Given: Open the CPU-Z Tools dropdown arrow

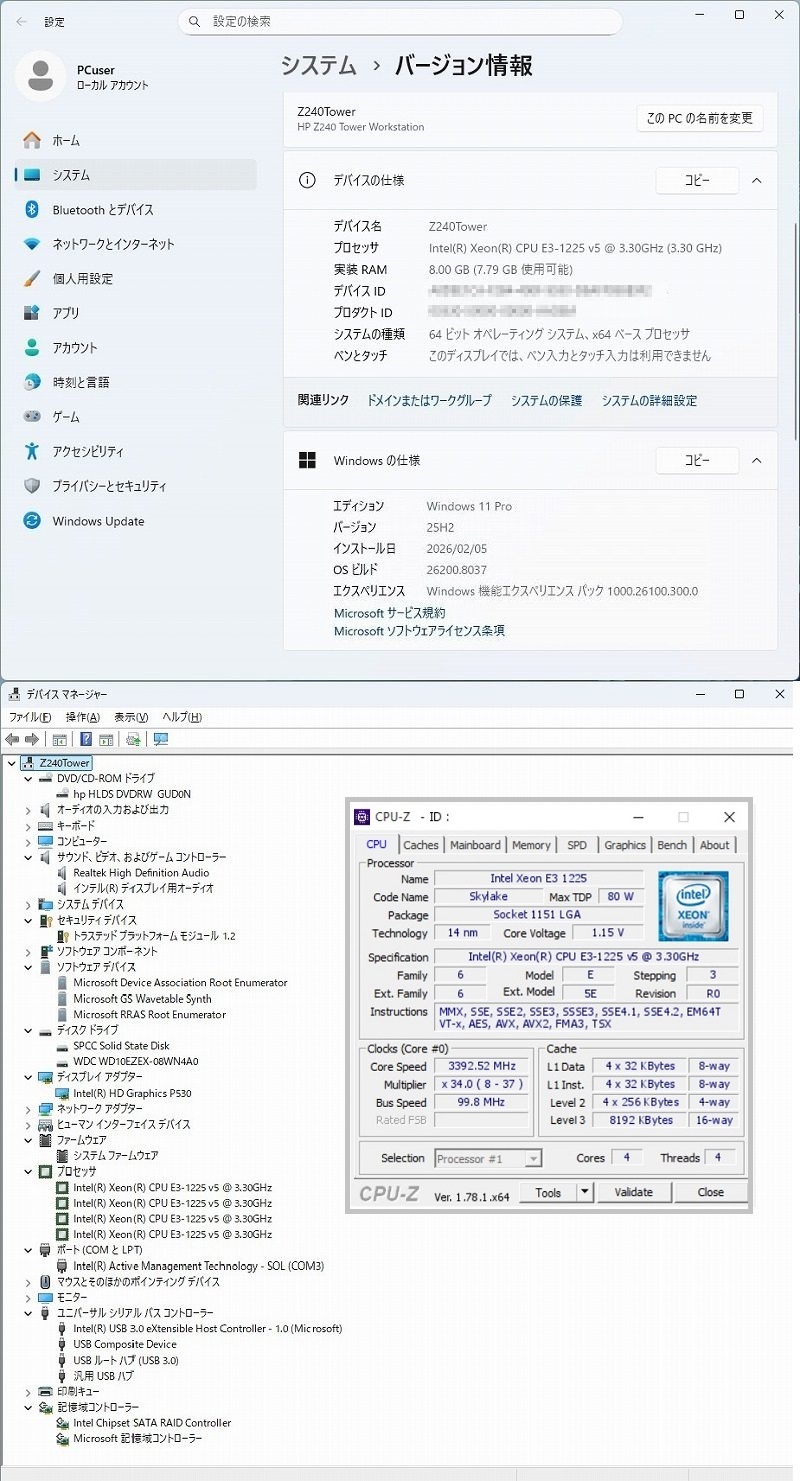Looking at the screenshot, I should click(x=585, y=1192).
